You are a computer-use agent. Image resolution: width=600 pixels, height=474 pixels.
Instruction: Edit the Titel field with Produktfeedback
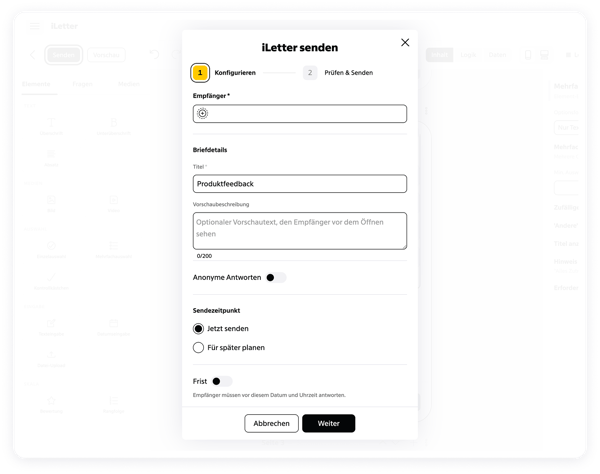click(300, 184)
